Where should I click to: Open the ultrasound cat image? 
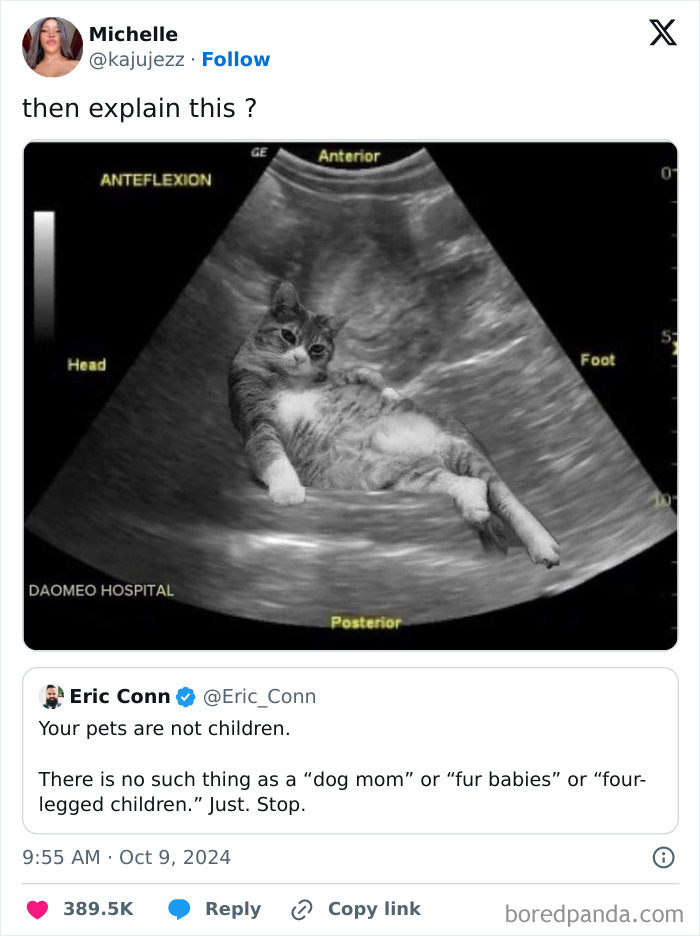click(350, 392)
